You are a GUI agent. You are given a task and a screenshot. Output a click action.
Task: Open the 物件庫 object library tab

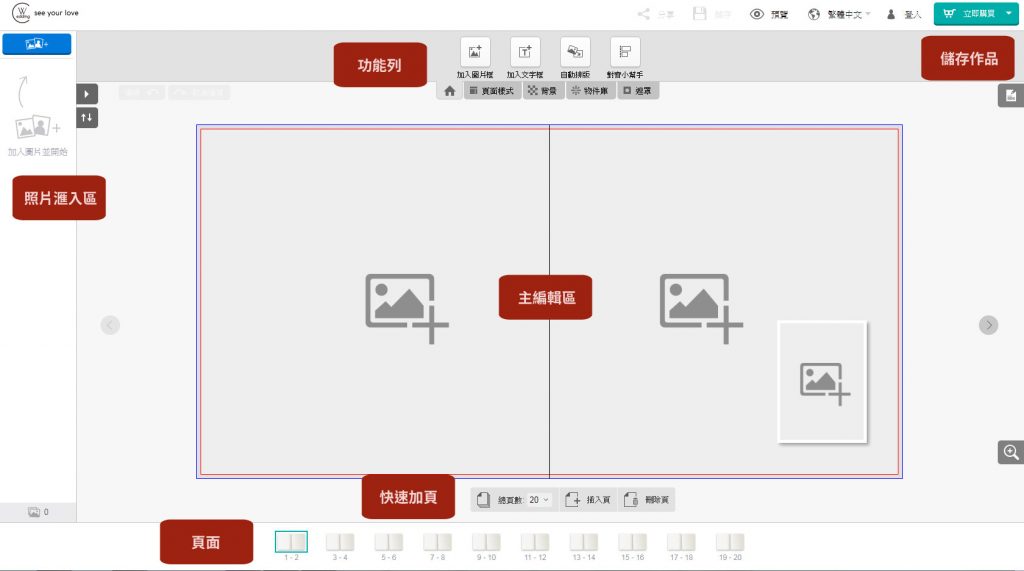(591, 91)
